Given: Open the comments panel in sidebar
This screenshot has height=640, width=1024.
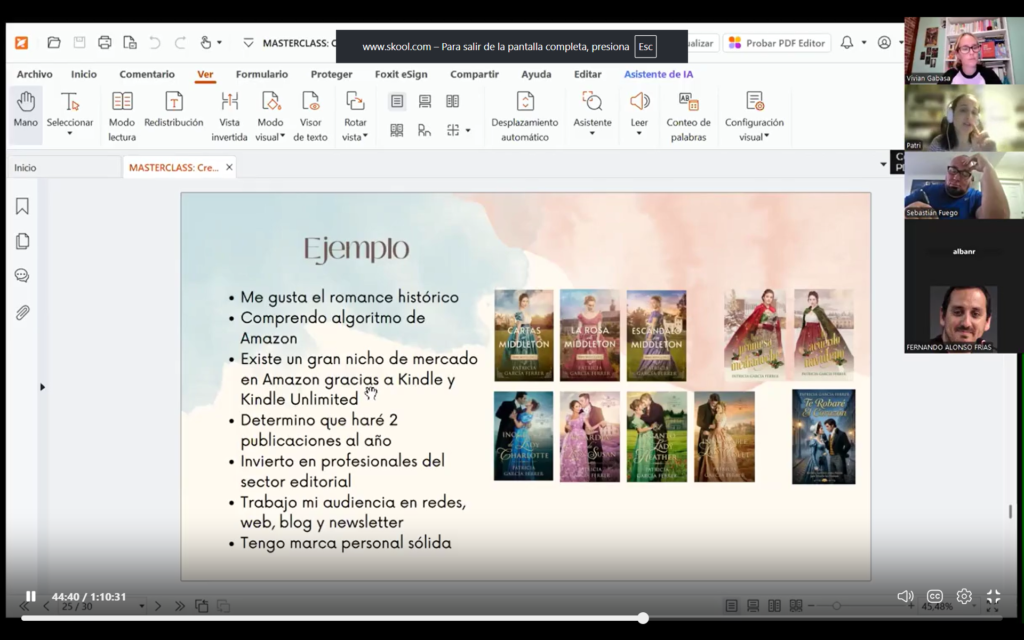Looking at the screenshot, I should point(22,276).
